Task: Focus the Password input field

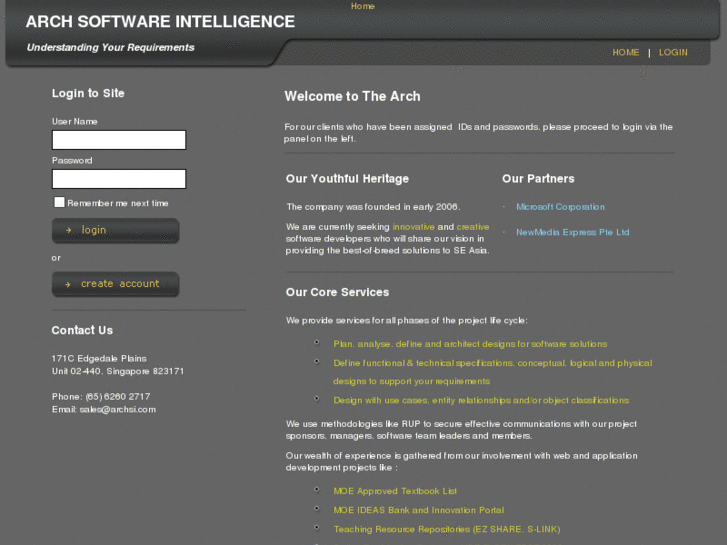Action: click(x=119, y=179)
